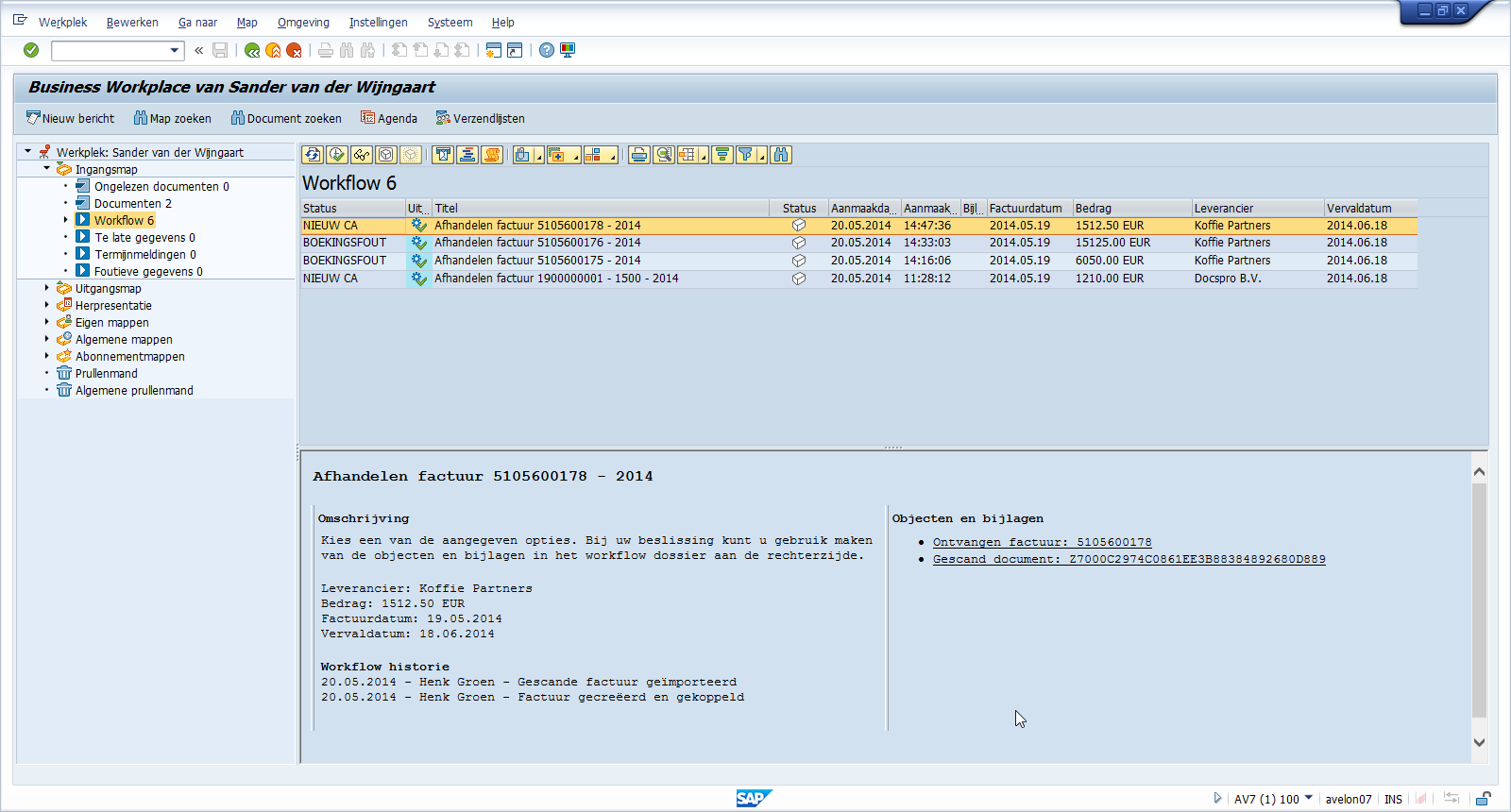Click the SAP system status info arrow
Image resolution: width=1511 pixels, height=812 pixels.
1217,798
